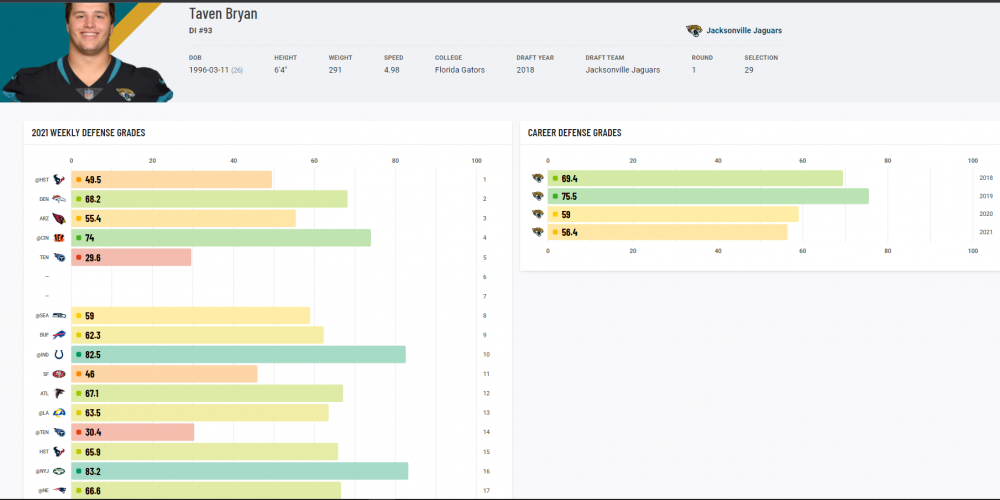Click the selection number 29
The height and width of the screenshot is (500, 1000).
pos(749,70)
